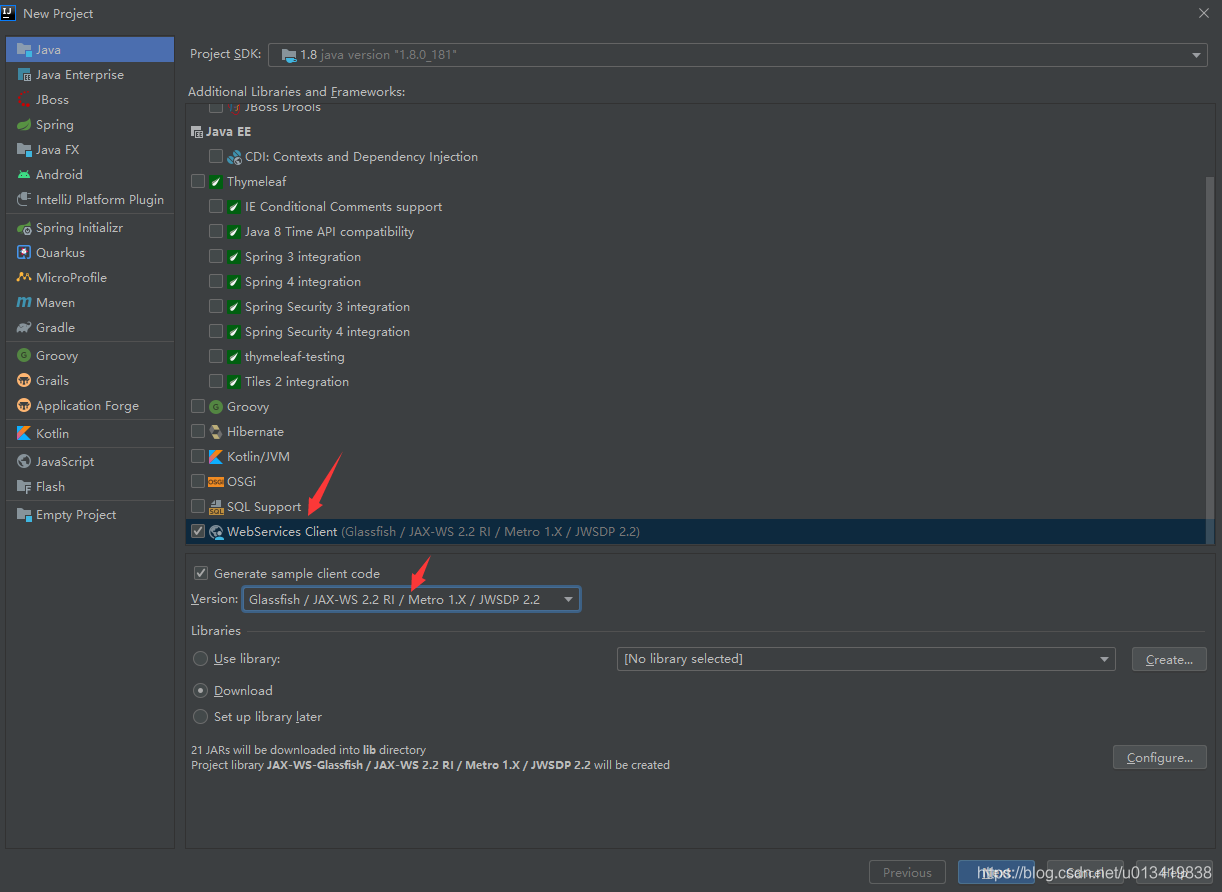The image size is (1222, 892).
Task: Uncheck the WebServices Client checkbox
Action: pos(198,531)
